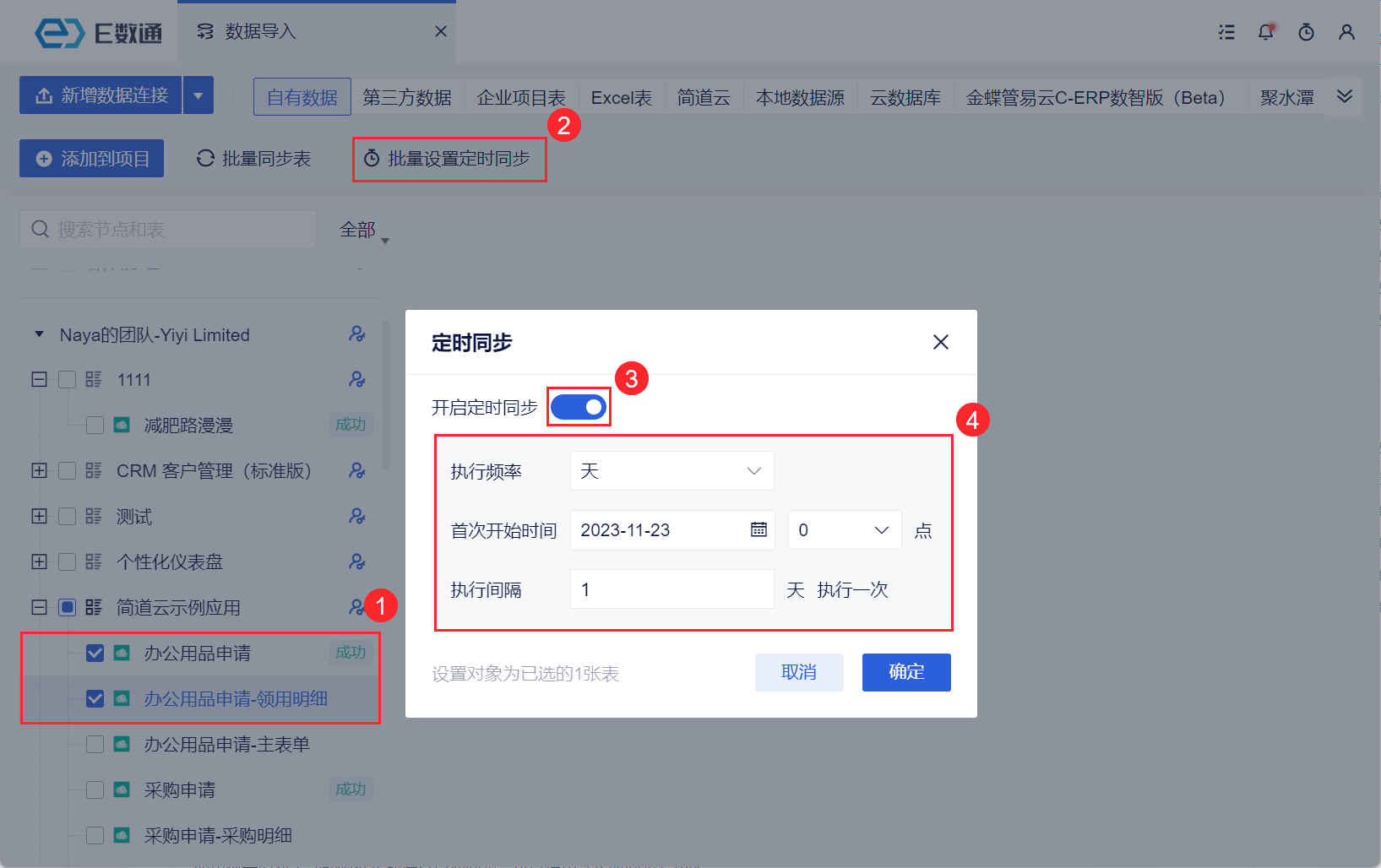Image resolution: width=1381 pixels, height=868 pixels.
Task: Click permission icon for Naya的团队-Yiyi Limited
Action: coord(357,334)
